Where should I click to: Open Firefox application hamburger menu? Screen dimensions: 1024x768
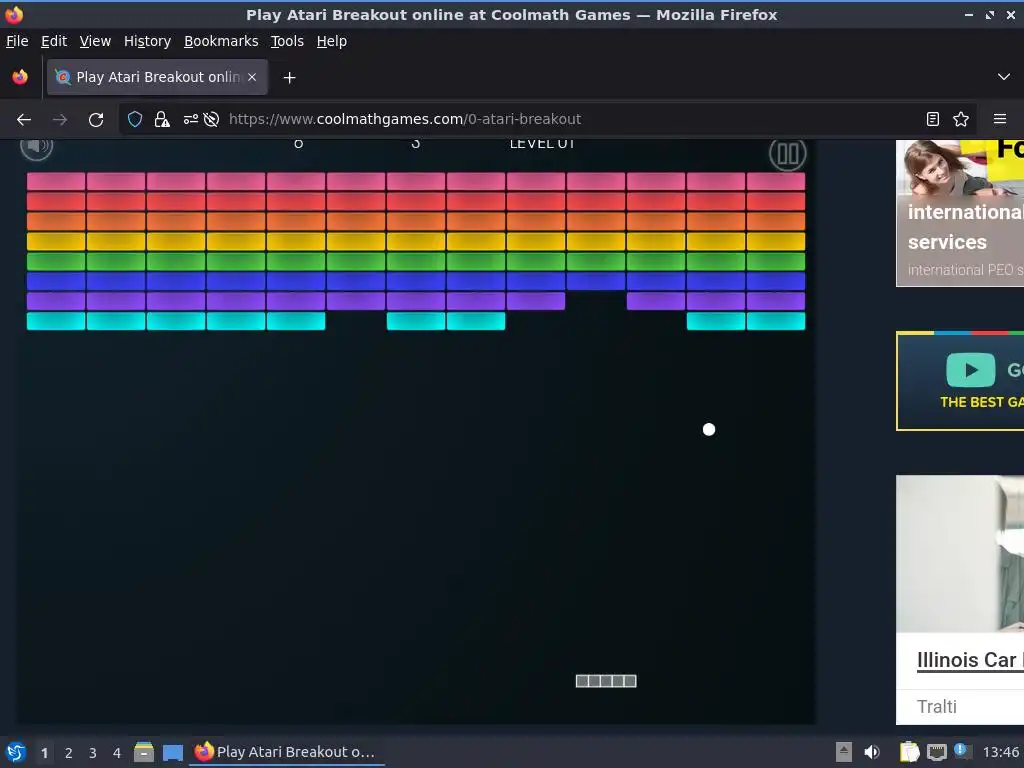pyautogui.click(x=1000, y=119)
